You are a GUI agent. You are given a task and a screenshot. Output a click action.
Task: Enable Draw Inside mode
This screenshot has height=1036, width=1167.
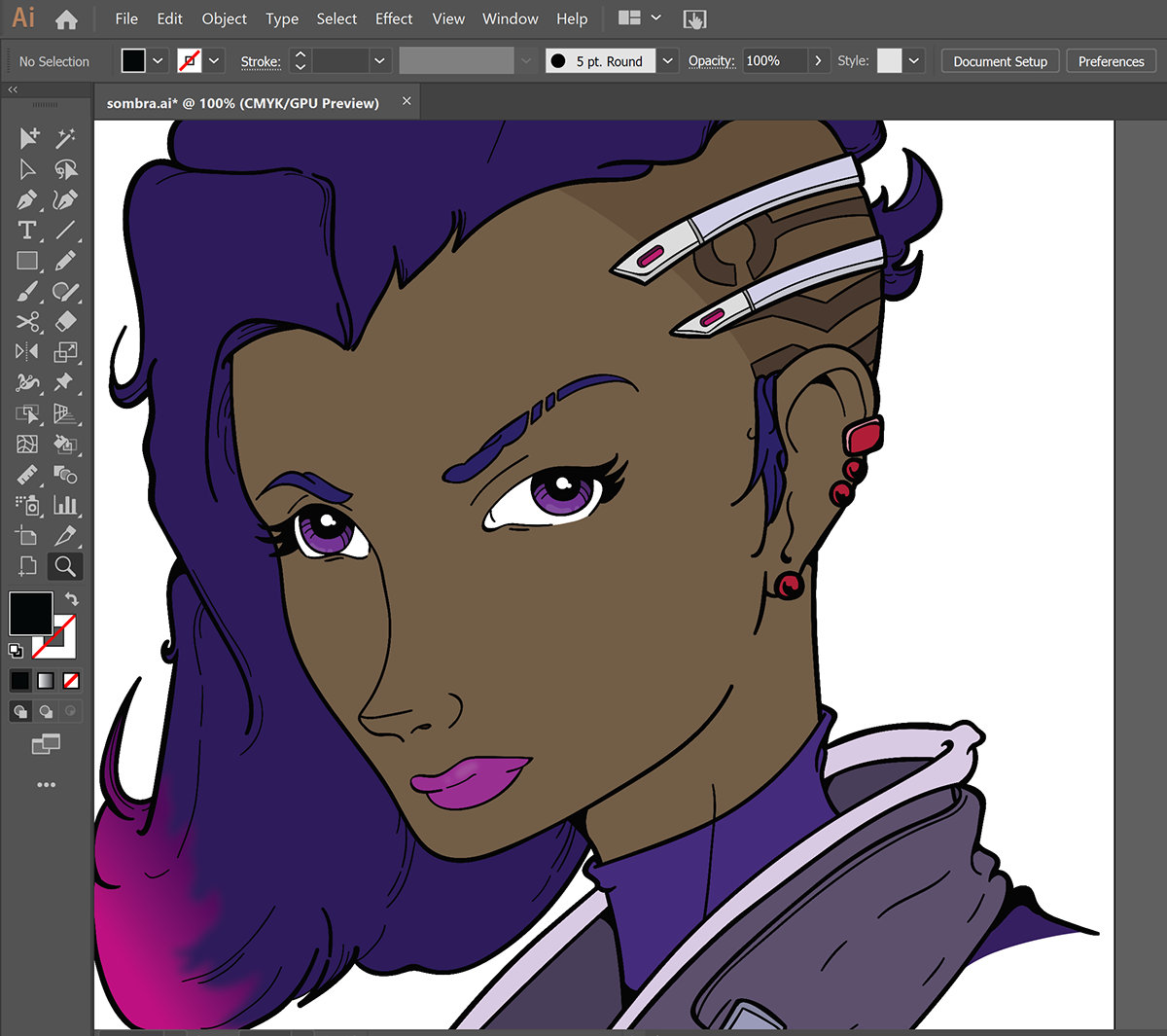pyautogui.click(x=71, y=712)
